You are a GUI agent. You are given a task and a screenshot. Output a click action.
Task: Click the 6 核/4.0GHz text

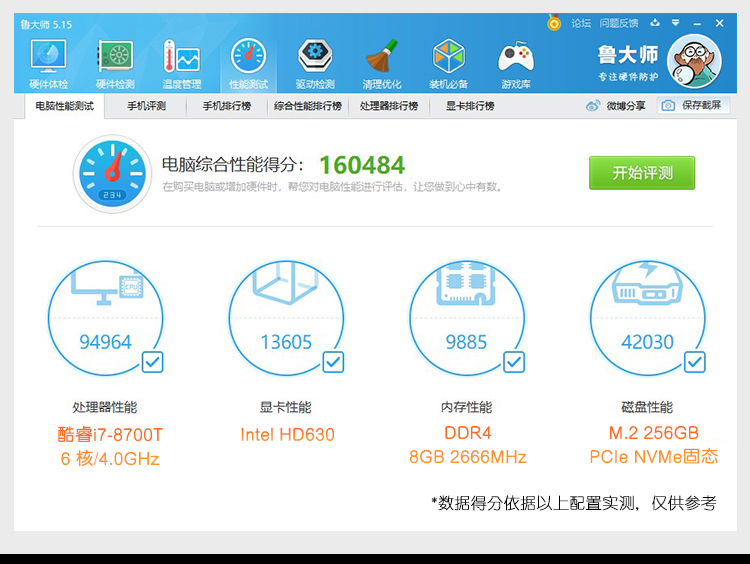pos(110,459)
